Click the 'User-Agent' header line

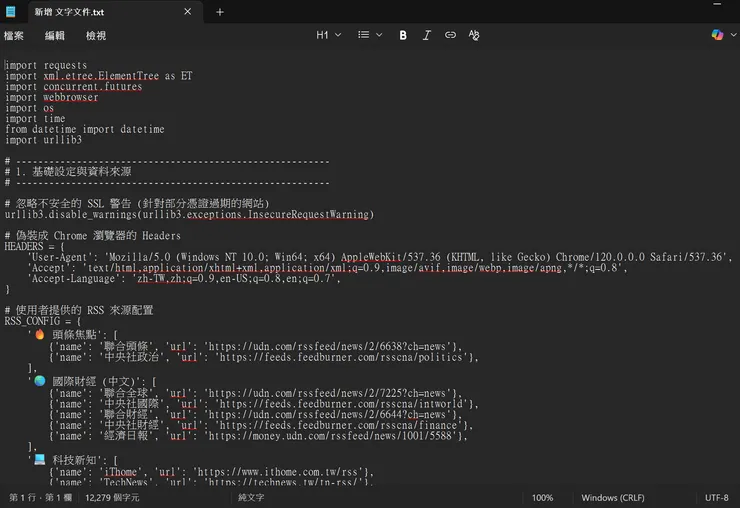[x=380, y=257]
